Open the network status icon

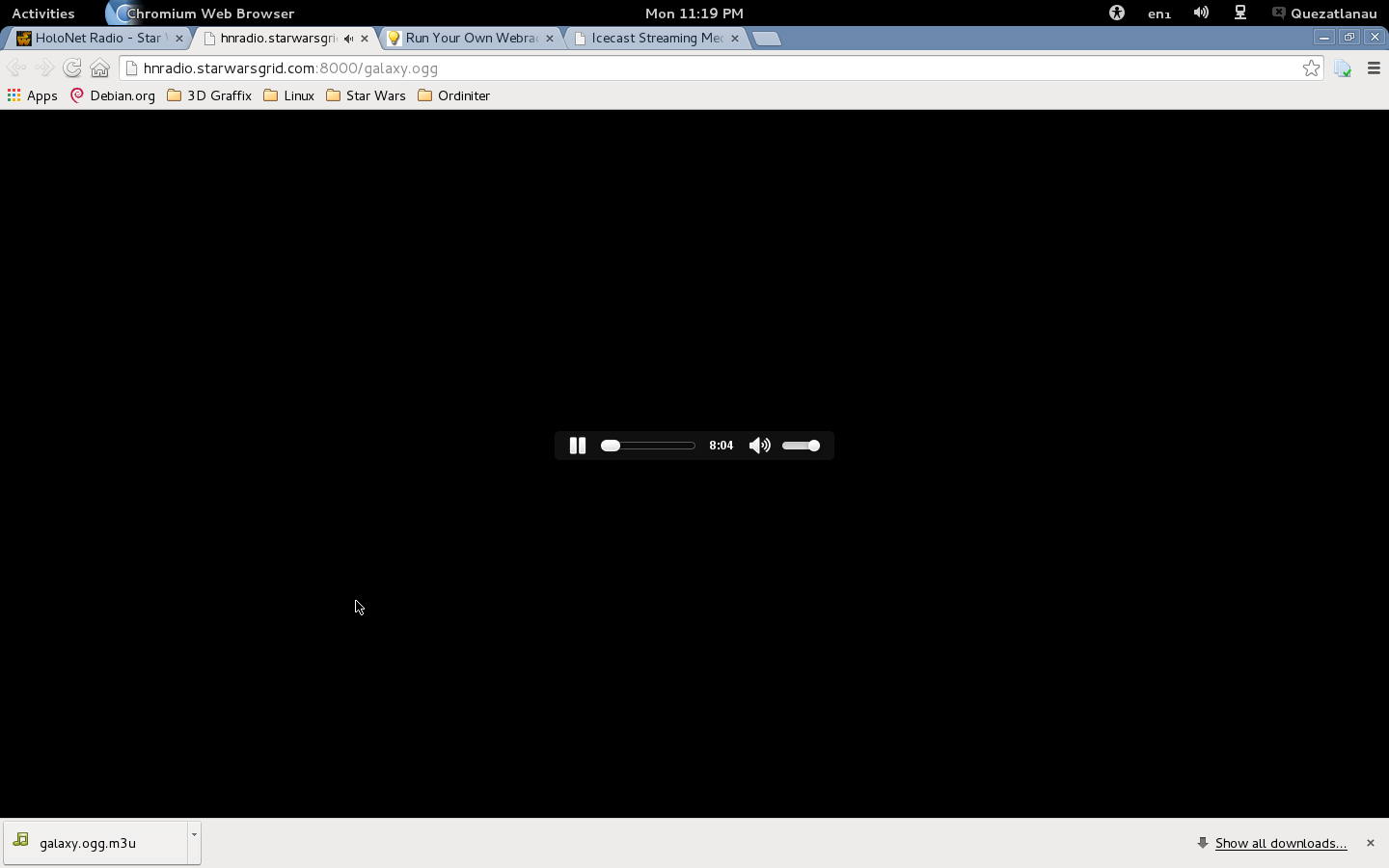[1240, 14]
